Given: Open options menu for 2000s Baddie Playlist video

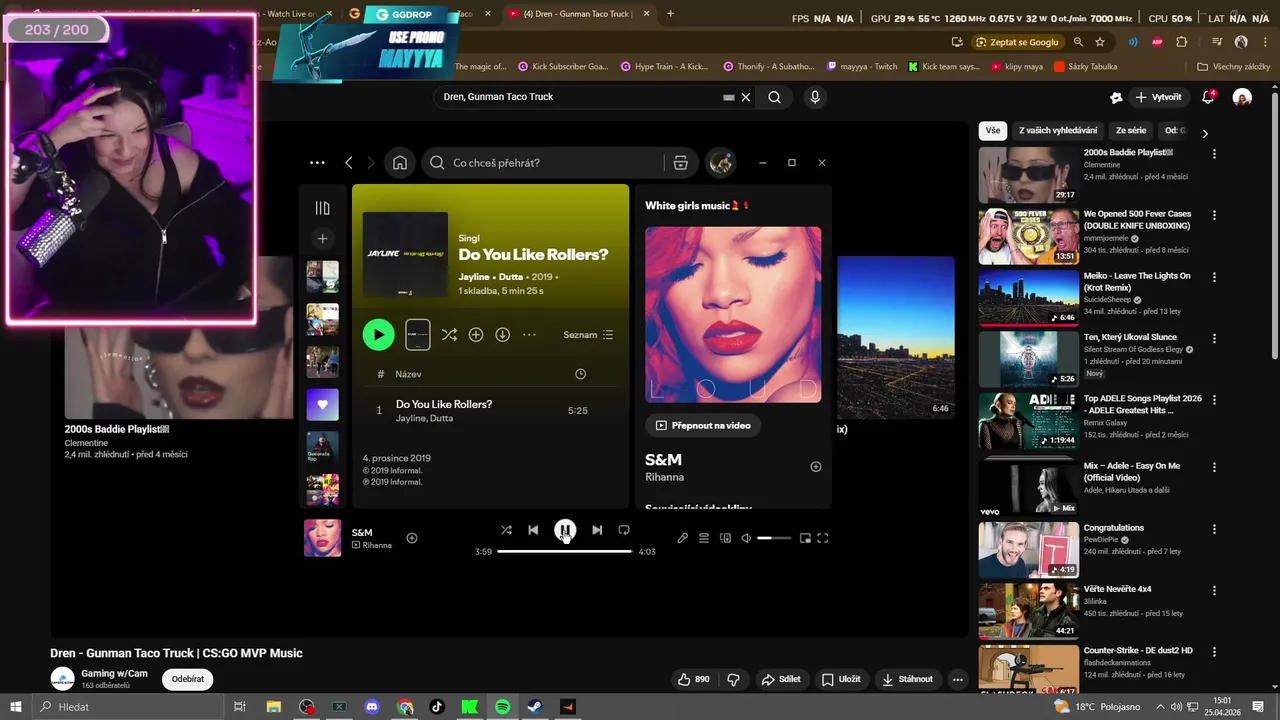Looking at the screenshot, I should [x=1214, y=154].
